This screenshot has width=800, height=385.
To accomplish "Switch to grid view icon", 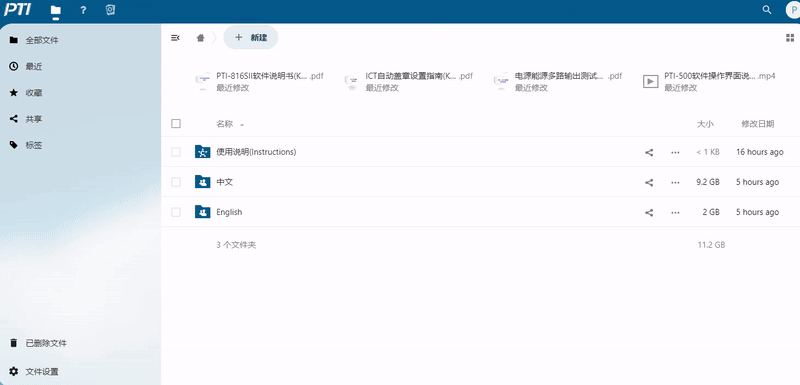I will pos(790,38).
